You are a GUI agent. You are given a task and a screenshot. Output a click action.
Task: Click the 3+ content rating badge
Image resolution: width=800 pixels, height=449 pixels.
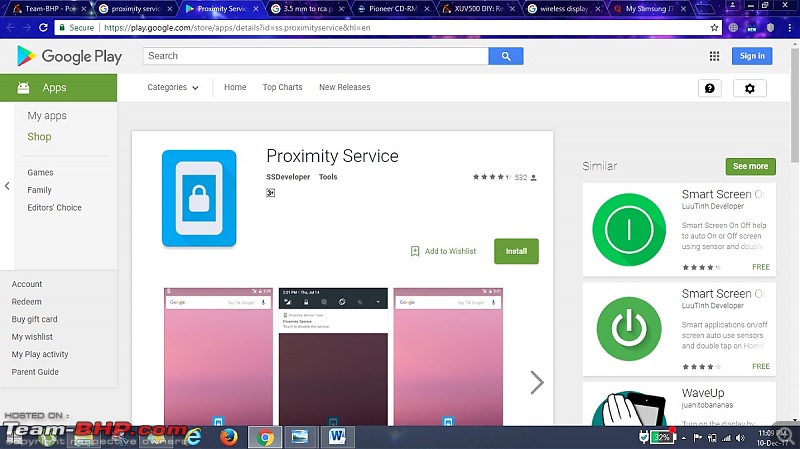(270, 193)
